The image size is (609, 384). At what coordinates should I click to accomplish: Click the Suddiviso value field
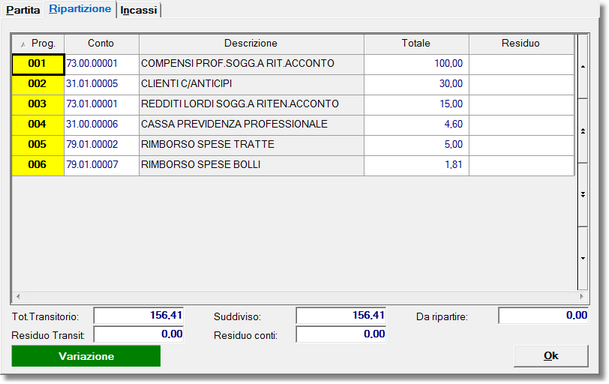341,315
